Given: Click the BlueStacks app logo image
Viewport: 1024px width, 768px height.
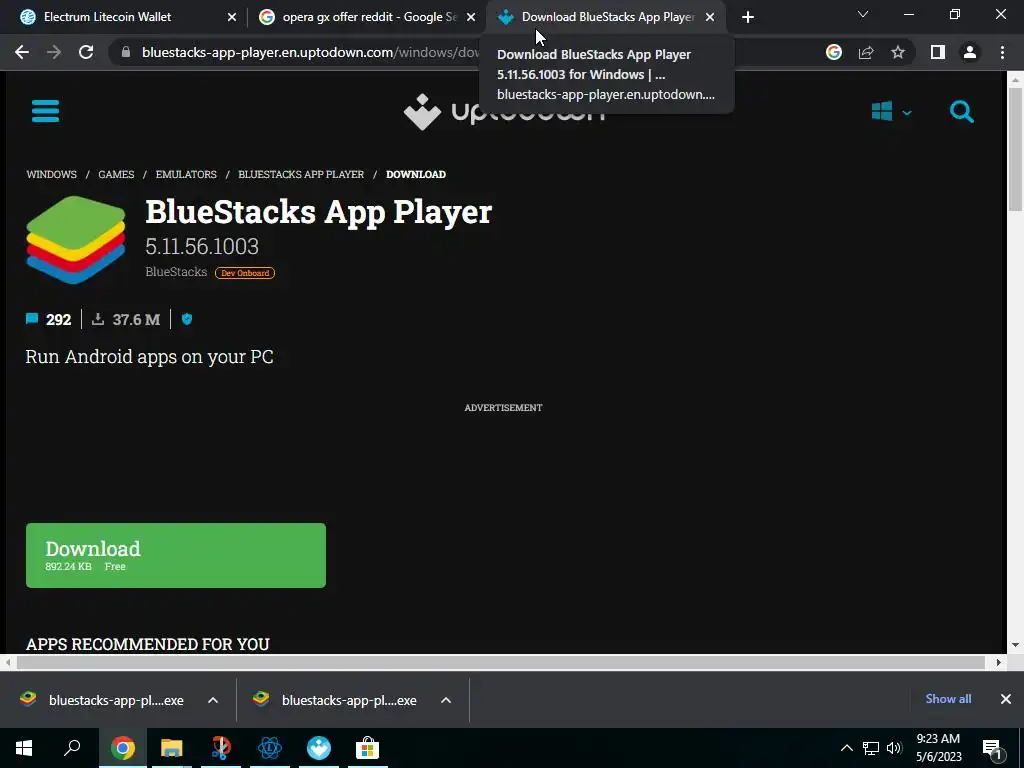Looking at the screenshot, I should pyautogui.click(x=76, y=240).
